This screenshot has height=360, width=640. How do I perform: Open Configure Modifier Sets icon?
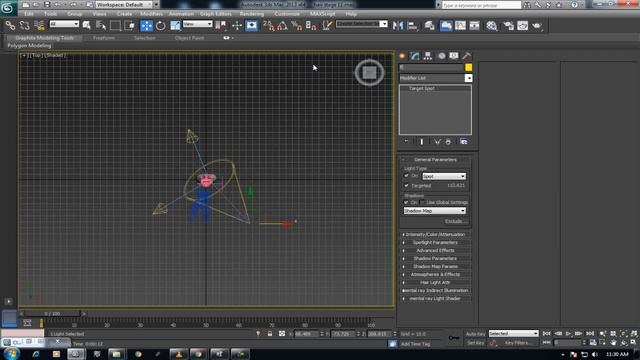click(x=464, y=142)
